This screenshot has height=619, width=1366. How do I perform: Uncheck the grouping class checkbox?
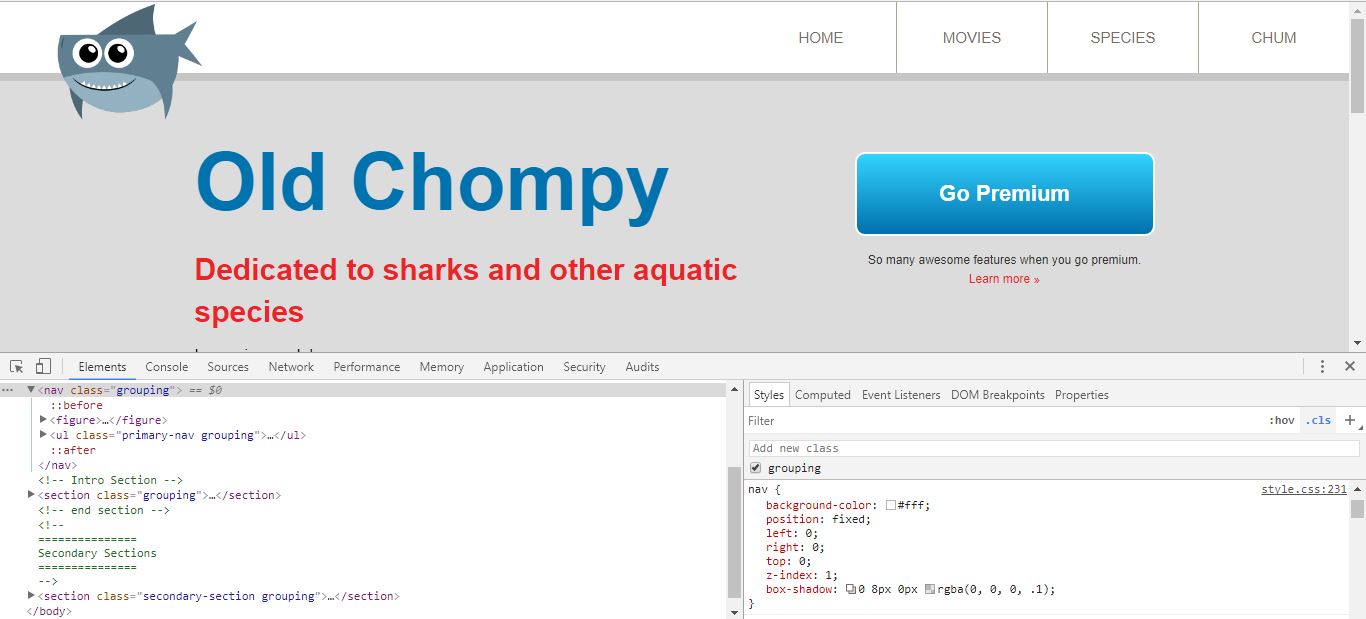[x=756, y=468]
